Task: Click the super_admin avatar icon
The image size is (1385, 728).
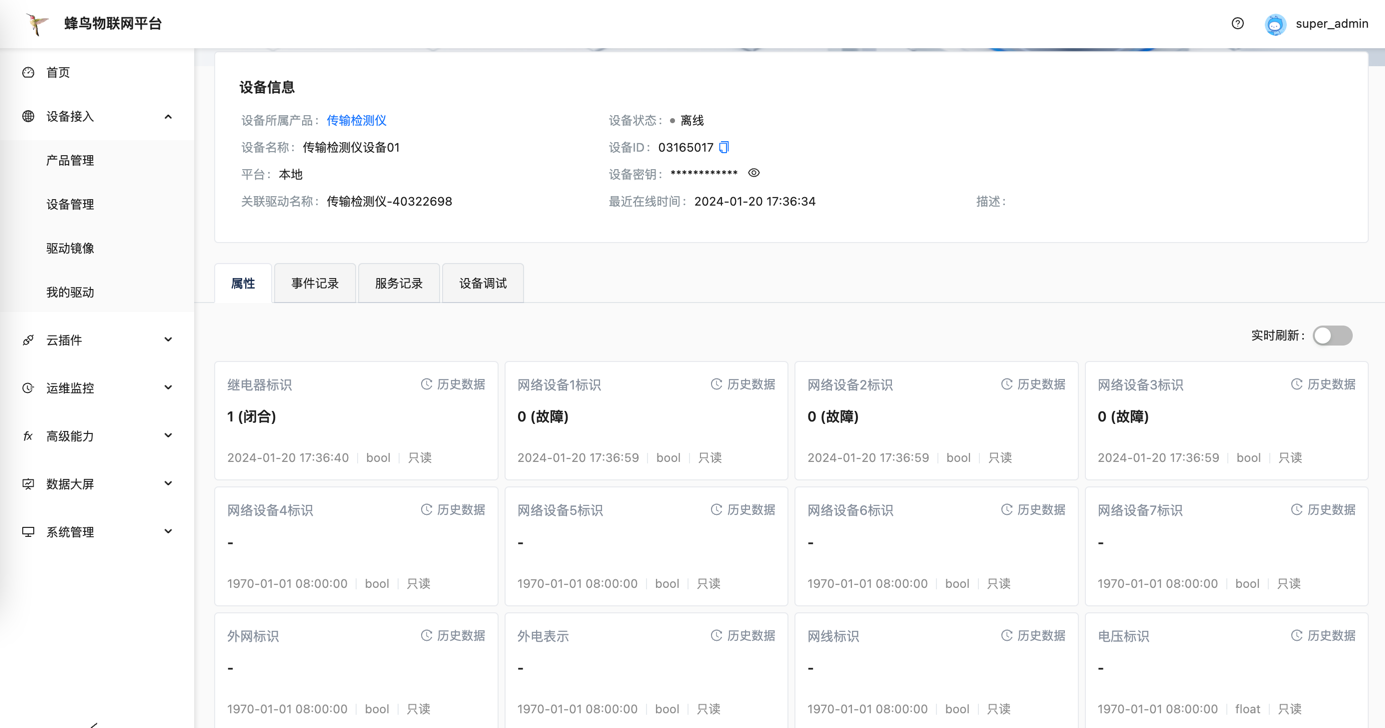Action: (x=1275, y=24)
